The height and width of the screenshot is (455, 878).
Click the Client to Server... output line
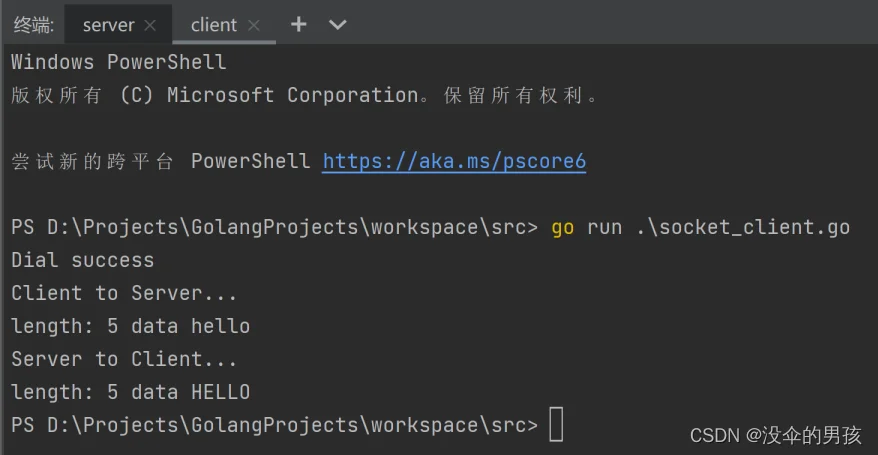coord(124,293)
